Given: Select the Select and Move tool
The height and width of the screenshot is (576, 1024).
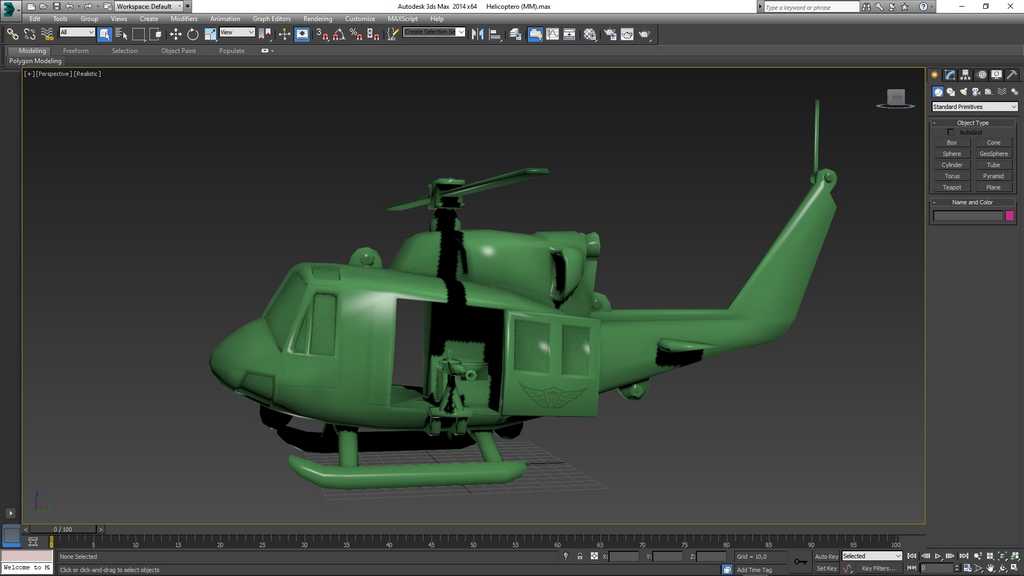Looking at the screenshot, I should point(175,34).
